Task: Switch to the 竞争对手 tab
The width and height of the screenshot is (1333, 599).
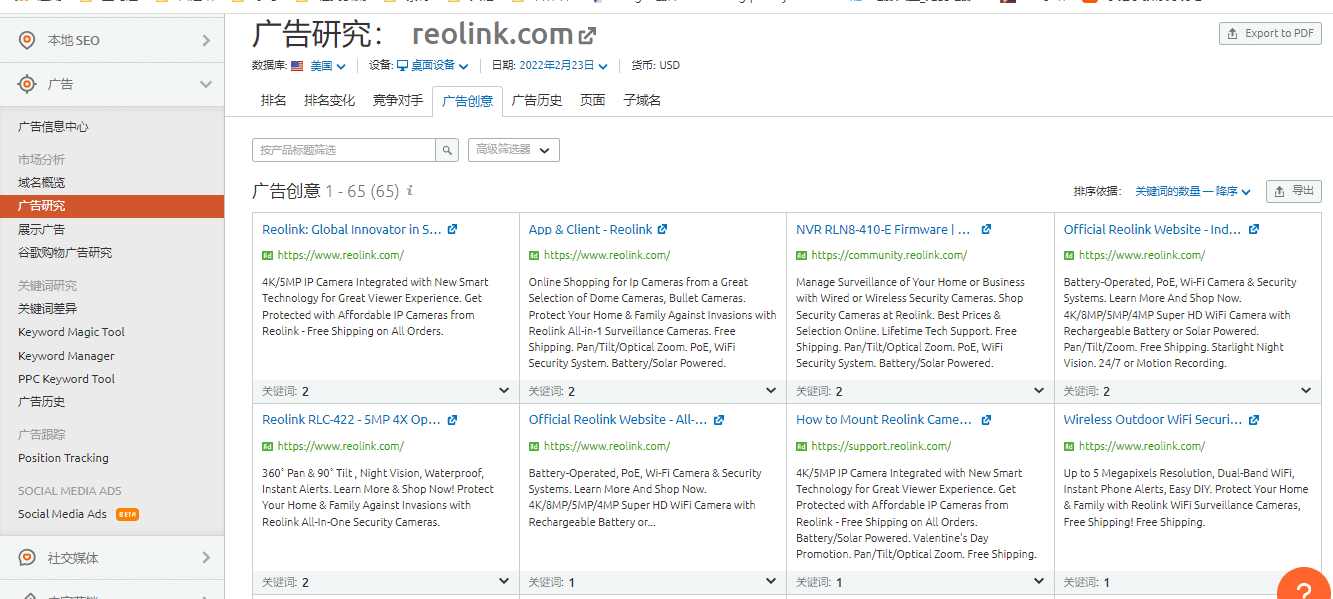Action: (x=398, y=100)
